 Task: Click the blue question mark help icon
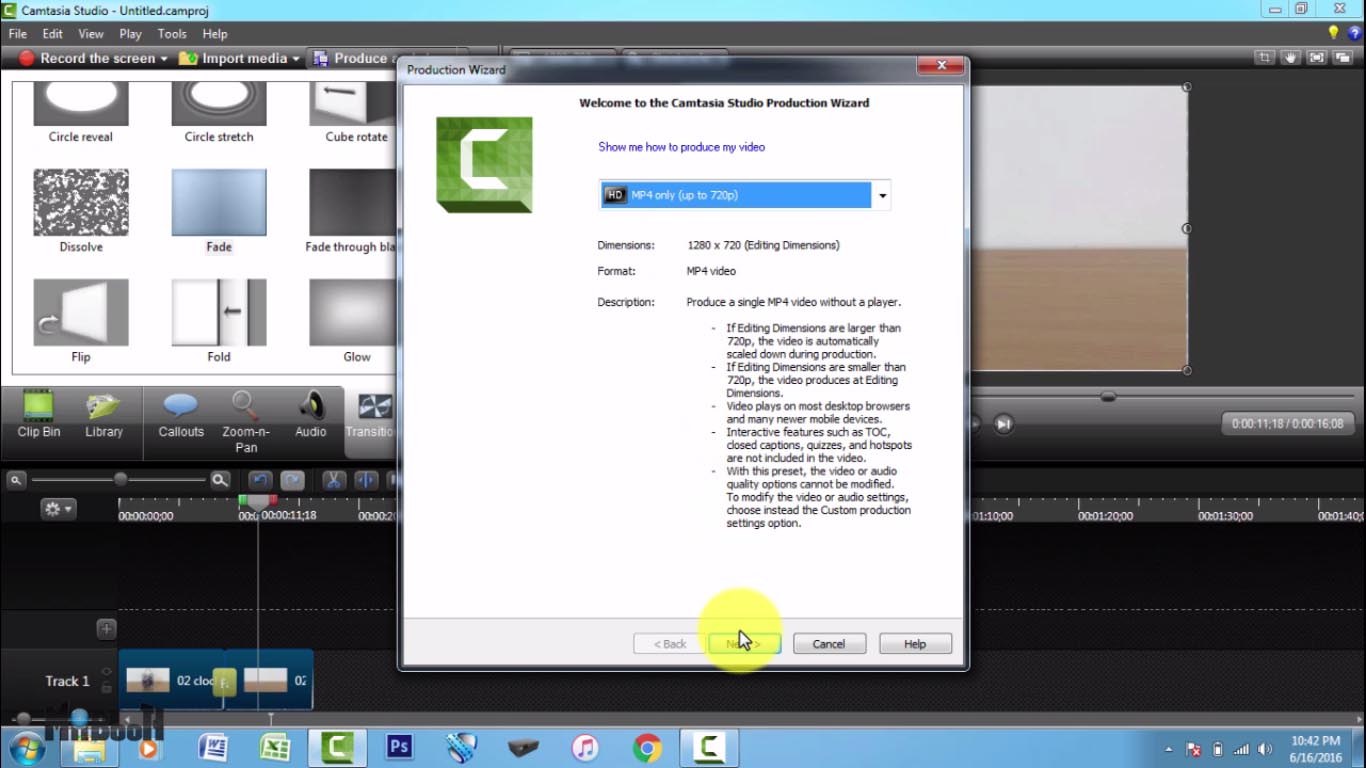coord(1355,33)
